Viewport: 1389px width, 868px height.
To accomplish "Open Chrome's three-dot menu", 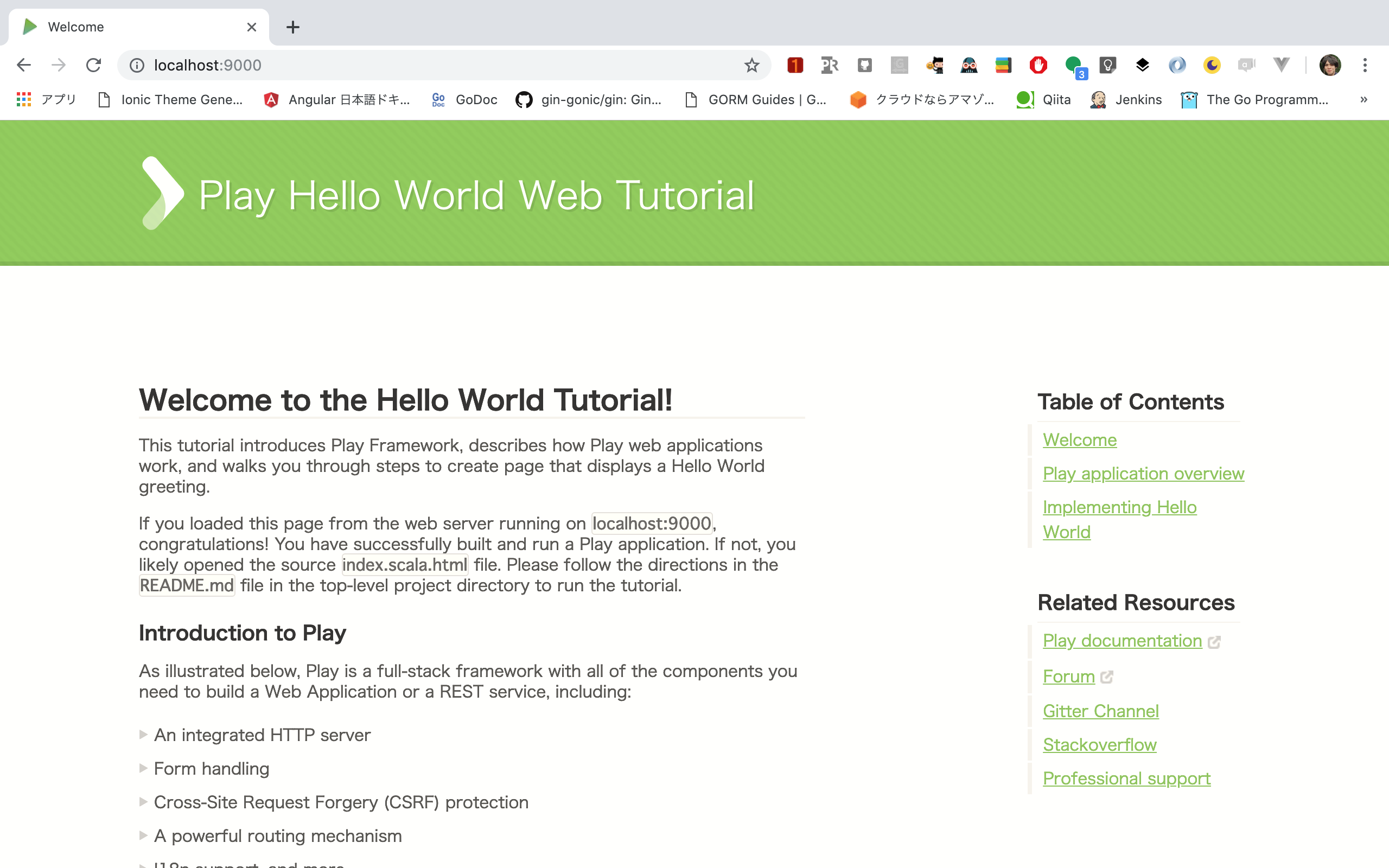I will point(1365,66).
